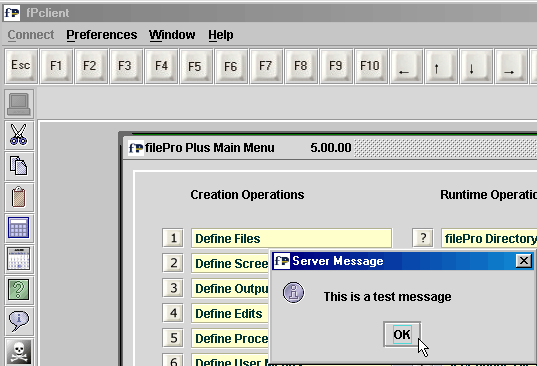Click the number 1 button

point(173,238)
